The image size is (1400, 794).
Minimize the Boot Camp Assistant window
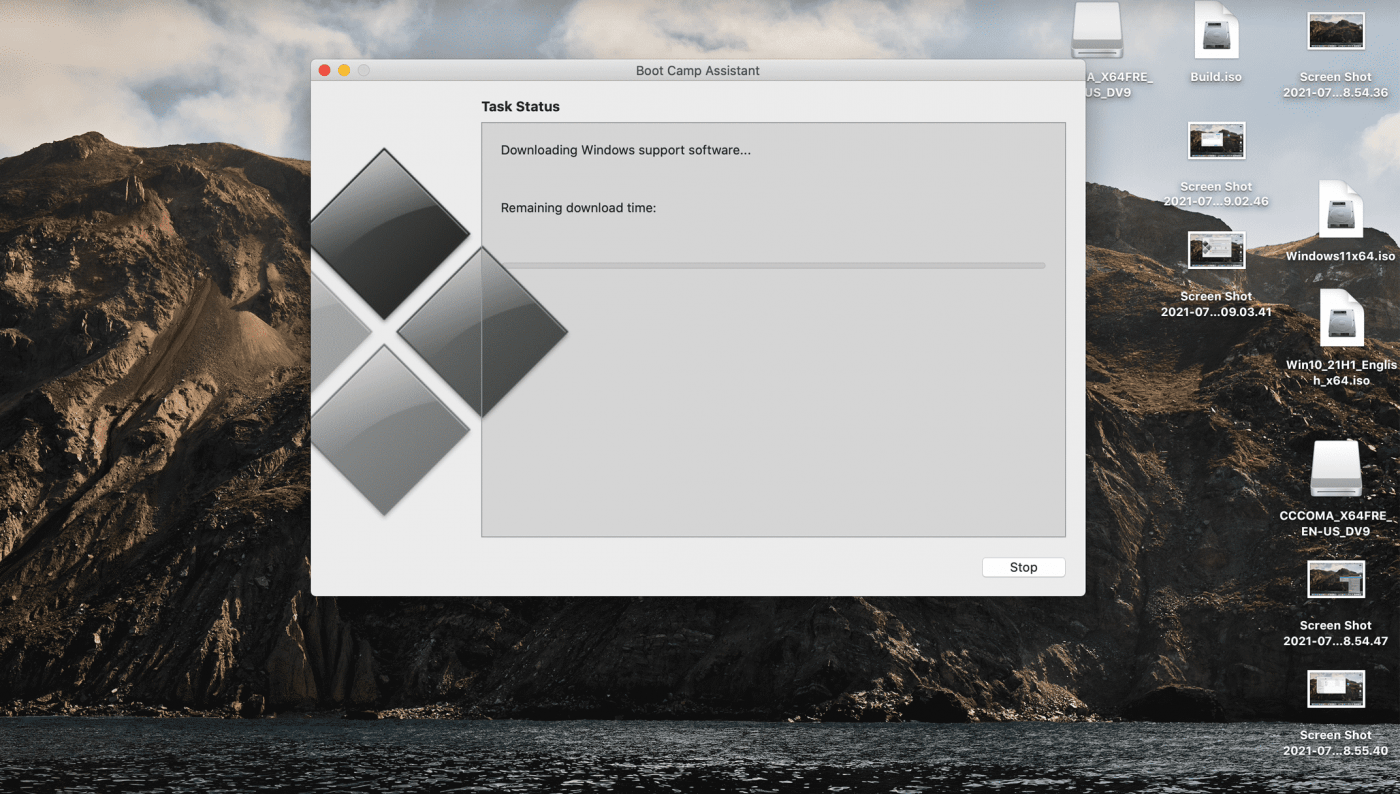point(342,70)
